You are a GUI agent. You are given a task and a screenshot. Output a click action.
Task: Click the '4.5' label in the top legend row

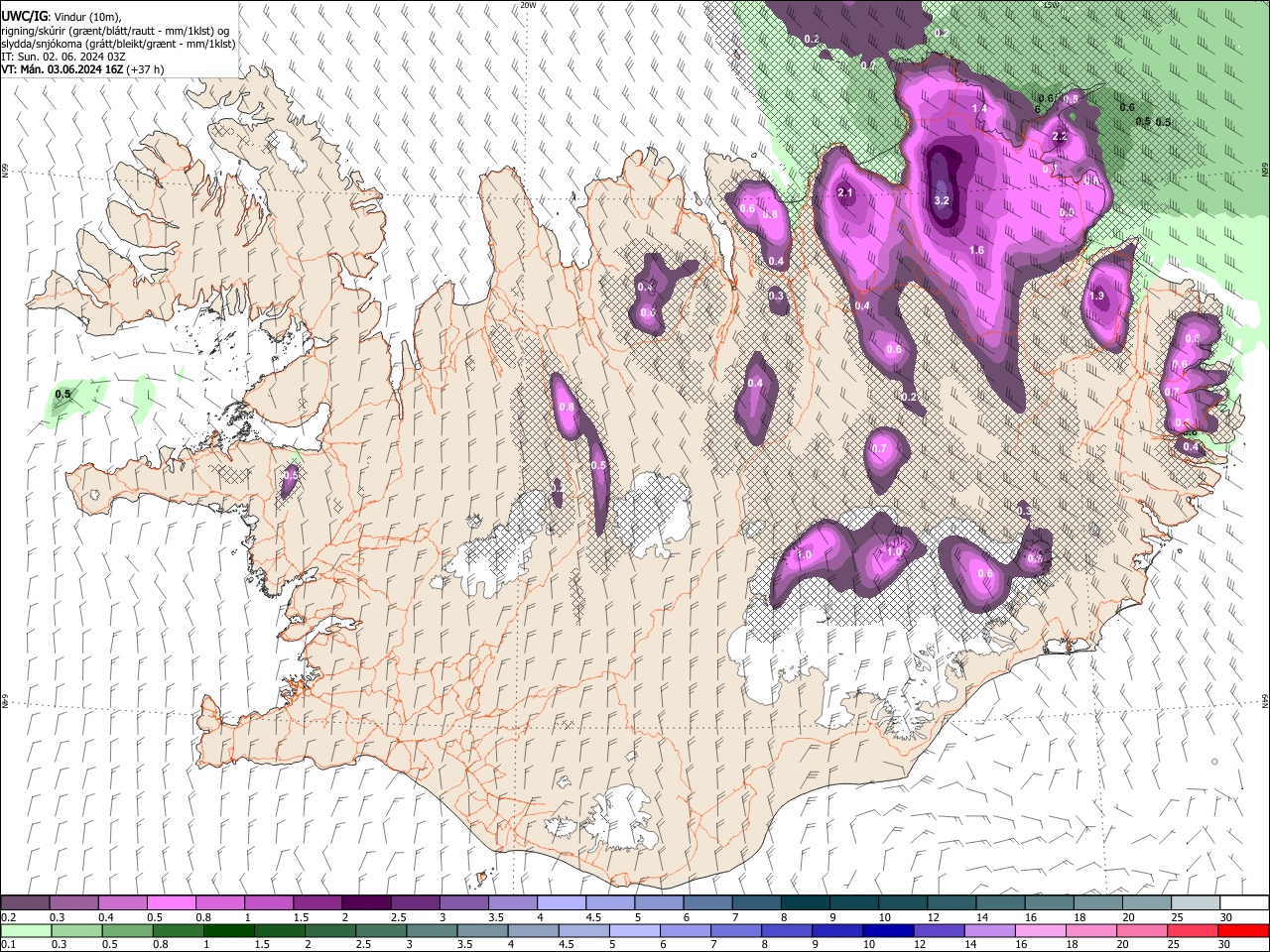(x=593, y=917)
